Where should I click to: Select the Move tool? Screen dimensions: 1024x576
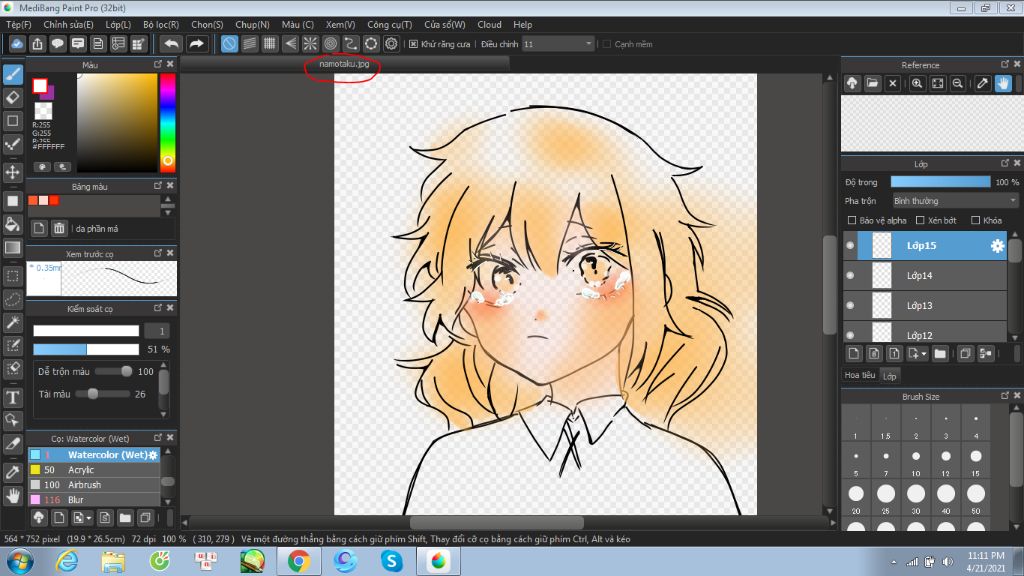[x=12, y=172]
